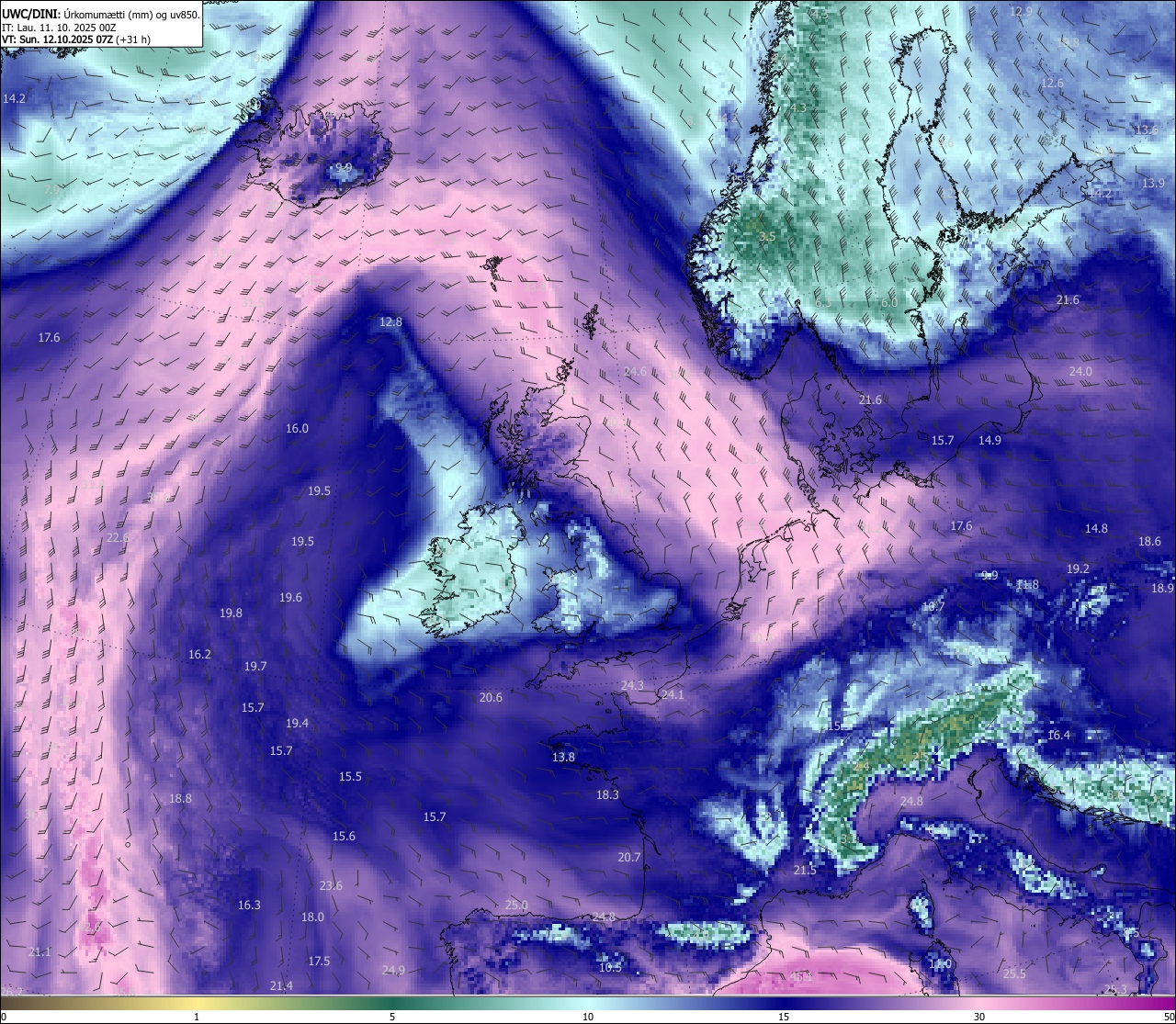Click the 15.5 value on the map

350,777
